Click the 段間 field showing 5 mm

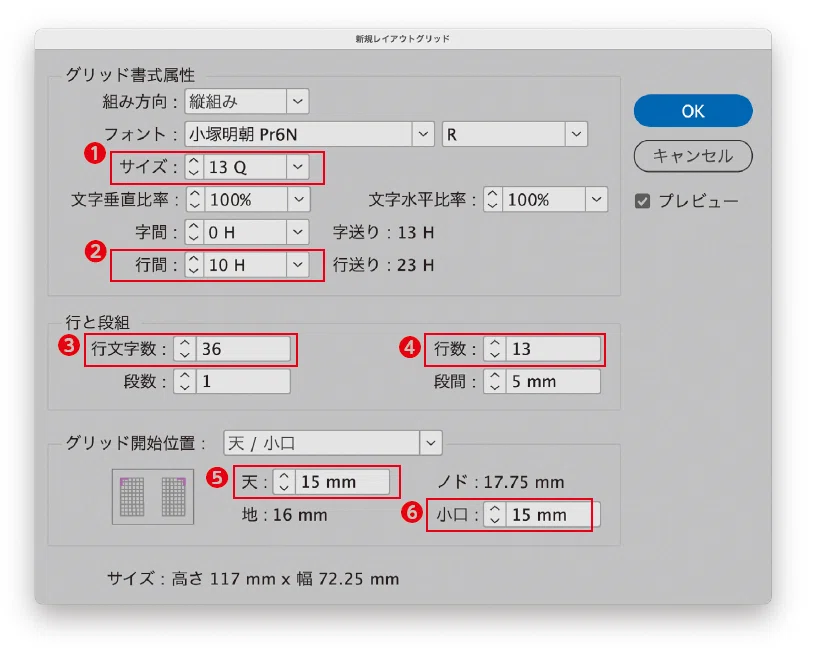coord(553,382)
